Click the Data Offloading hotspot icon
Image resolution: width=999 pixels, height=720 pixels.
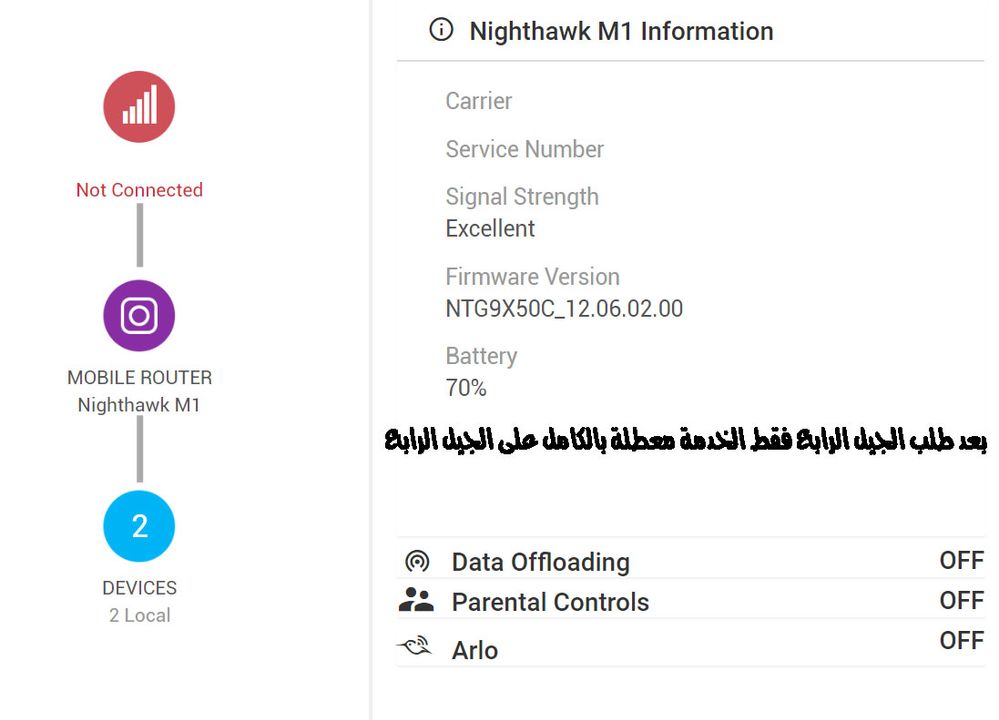417,561
